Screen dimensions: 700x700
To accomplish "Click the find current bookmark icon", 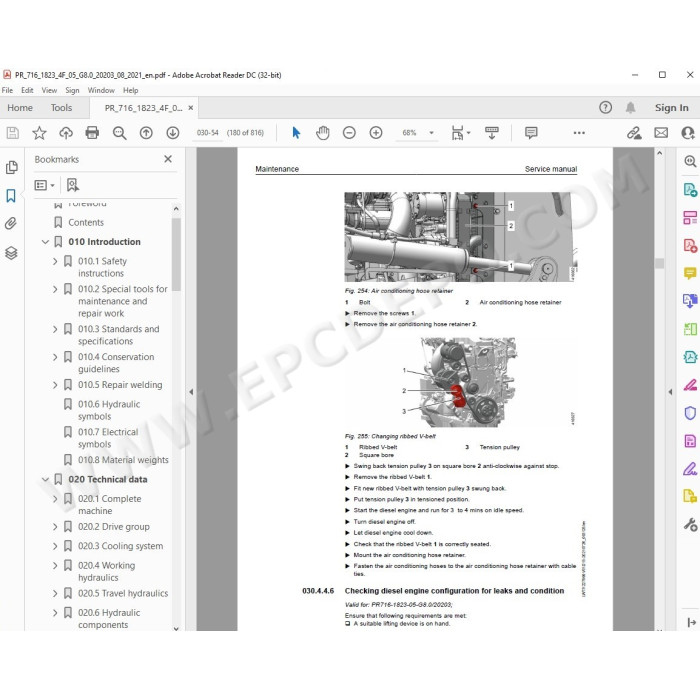I will point(72,185).
